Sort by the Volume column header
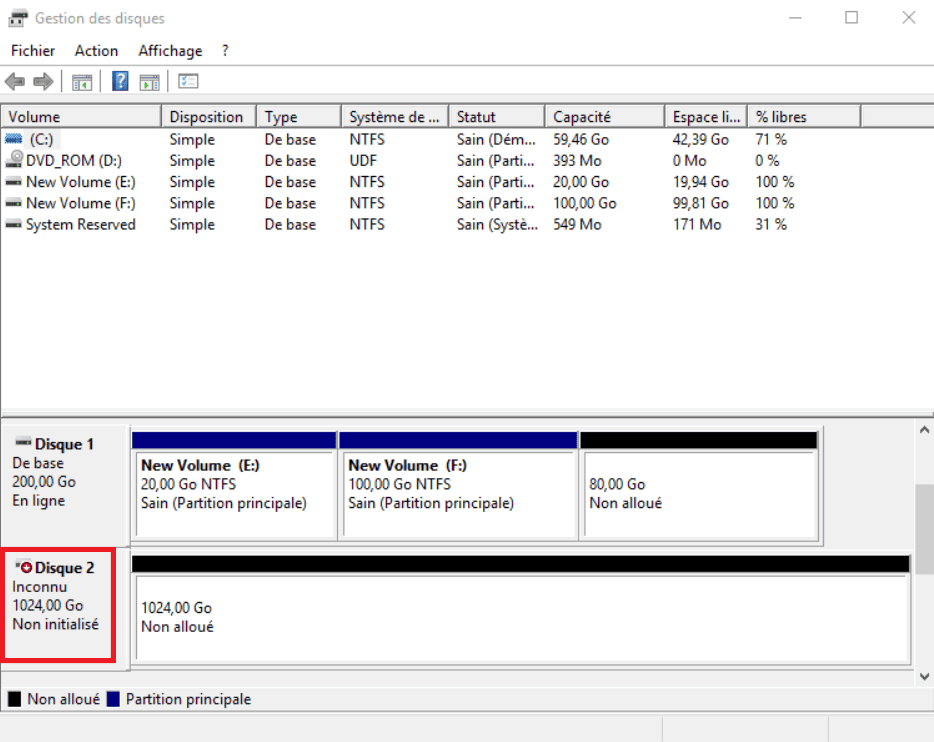Image resolution: width=934 pixels, height=742 pixels. pyautogui.click(x=82, y=117)
